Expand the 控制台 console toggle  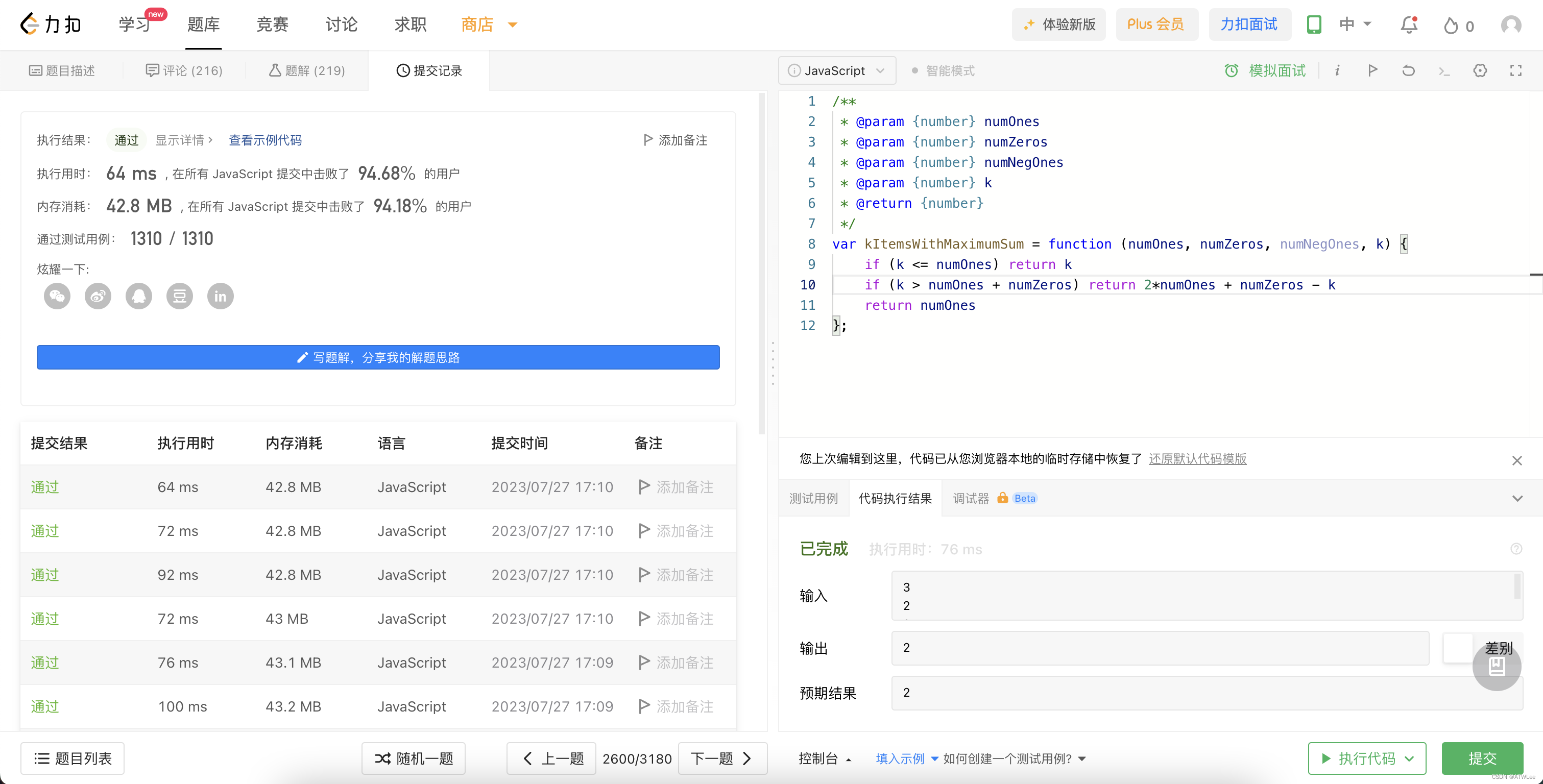825,759
